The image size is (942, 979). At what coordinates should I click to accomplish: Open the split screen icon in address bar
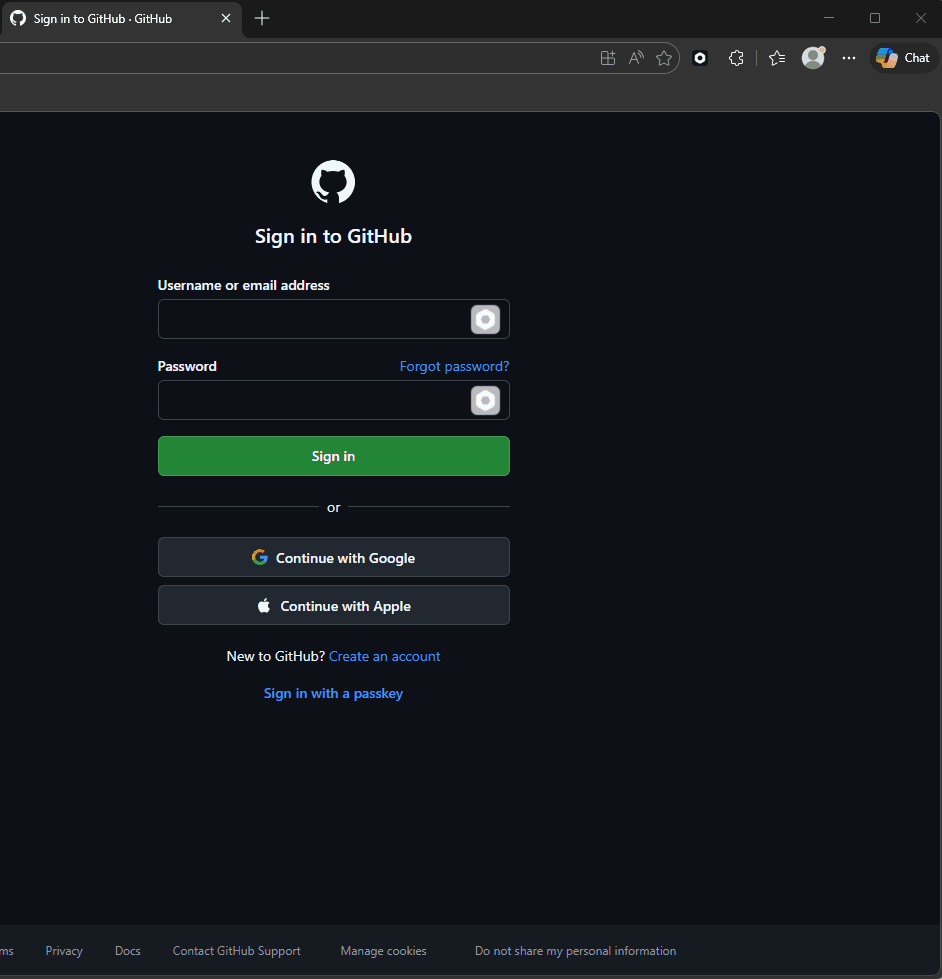[607, 58]
